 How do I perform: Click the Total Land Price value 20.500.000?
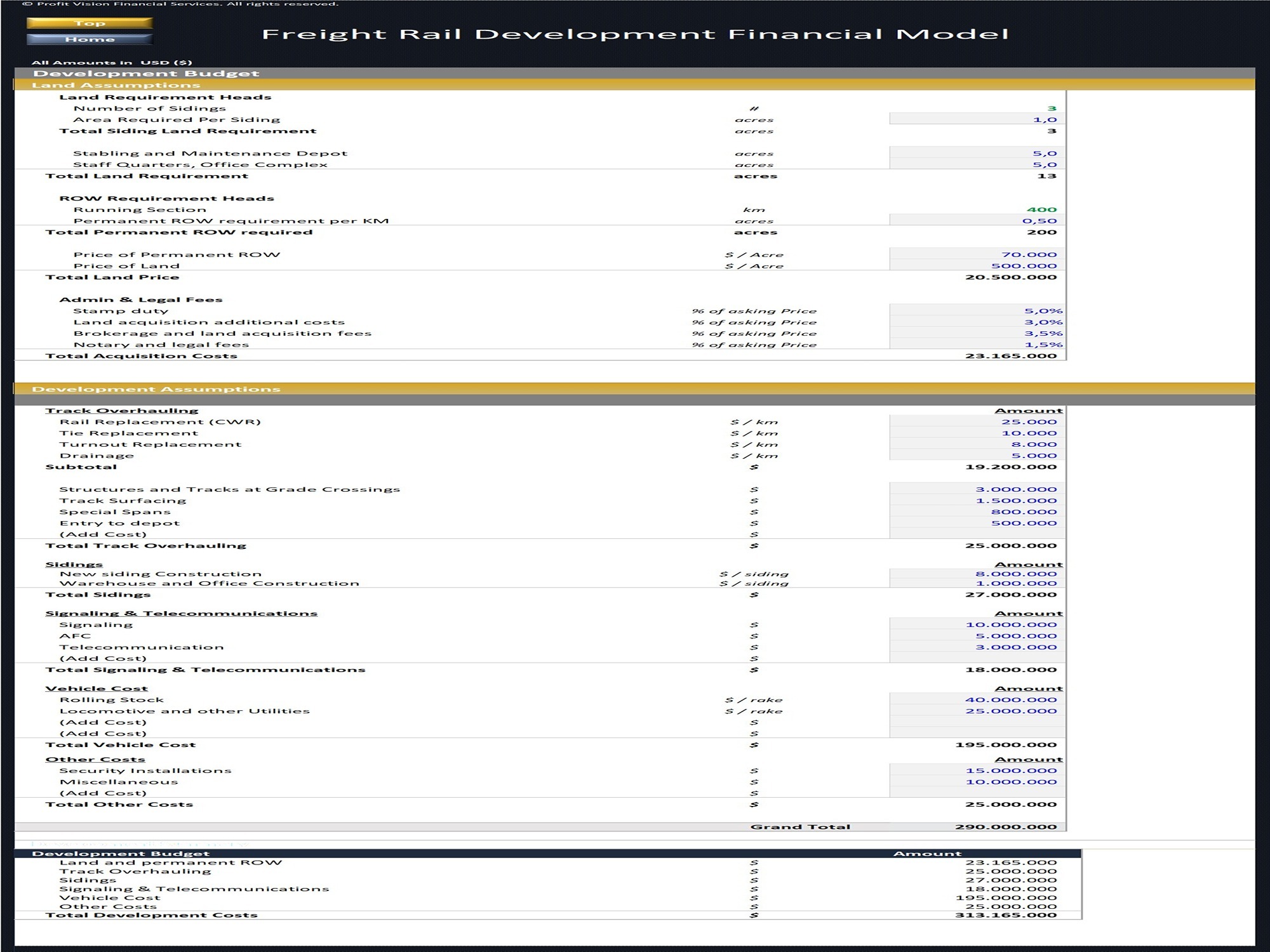[x=1011, y=277]
